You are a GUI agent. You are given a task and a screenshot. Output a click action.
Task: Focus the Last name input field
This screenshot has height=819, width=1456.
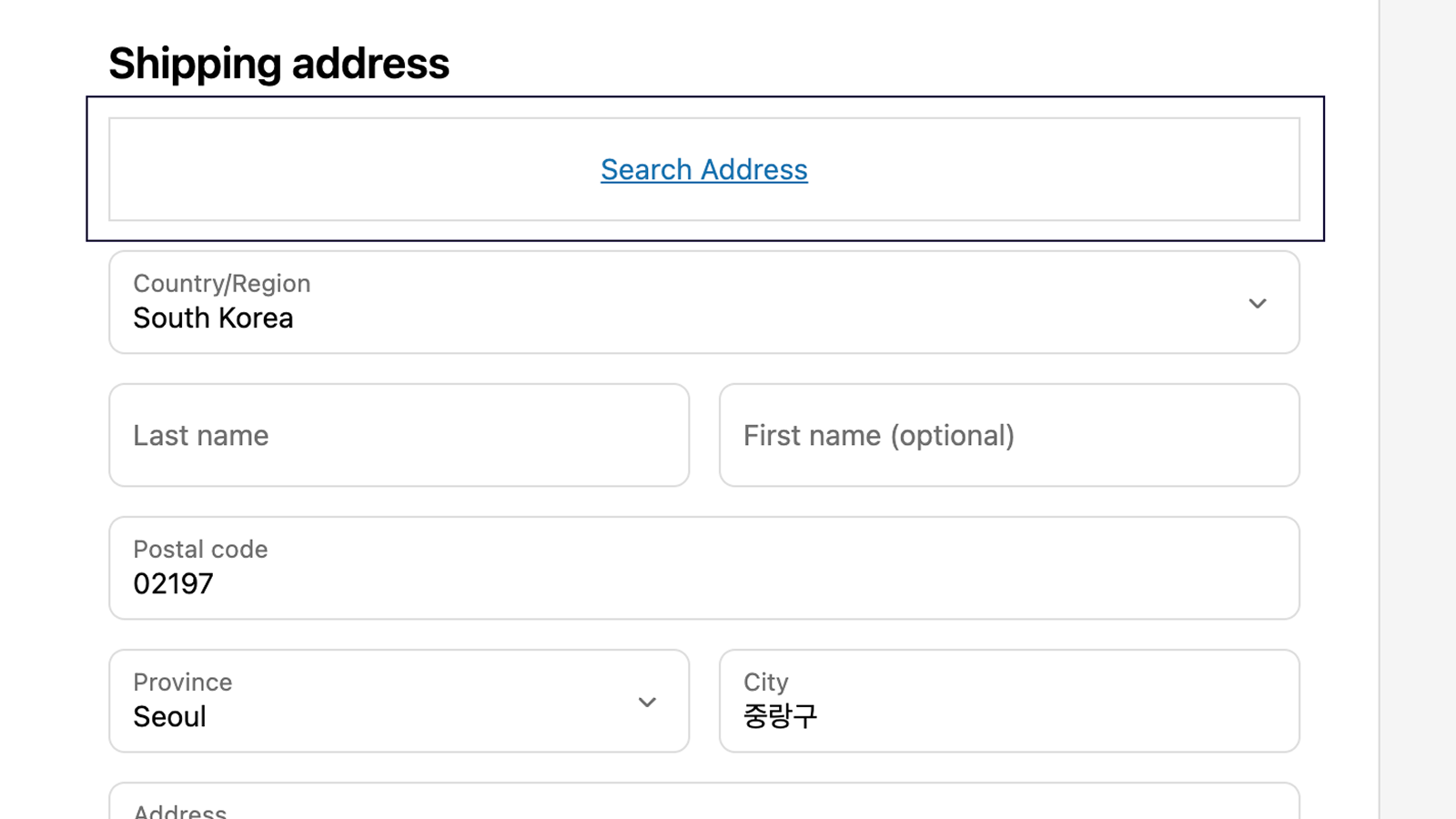click(x=399, y=435)
